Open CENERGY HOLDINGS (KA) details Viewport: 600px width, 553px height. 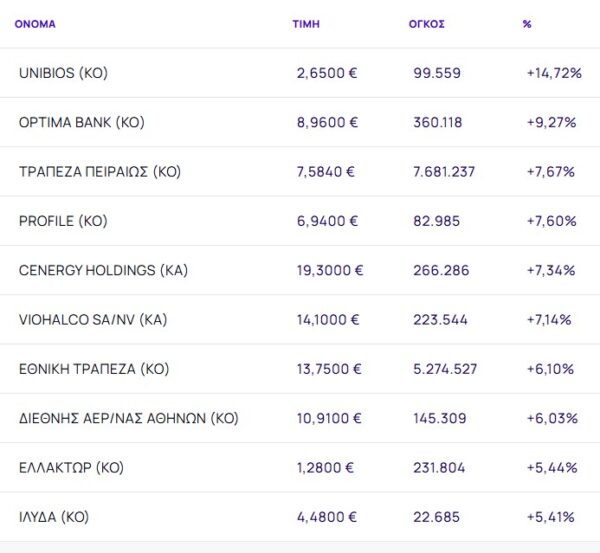(103, 270)
